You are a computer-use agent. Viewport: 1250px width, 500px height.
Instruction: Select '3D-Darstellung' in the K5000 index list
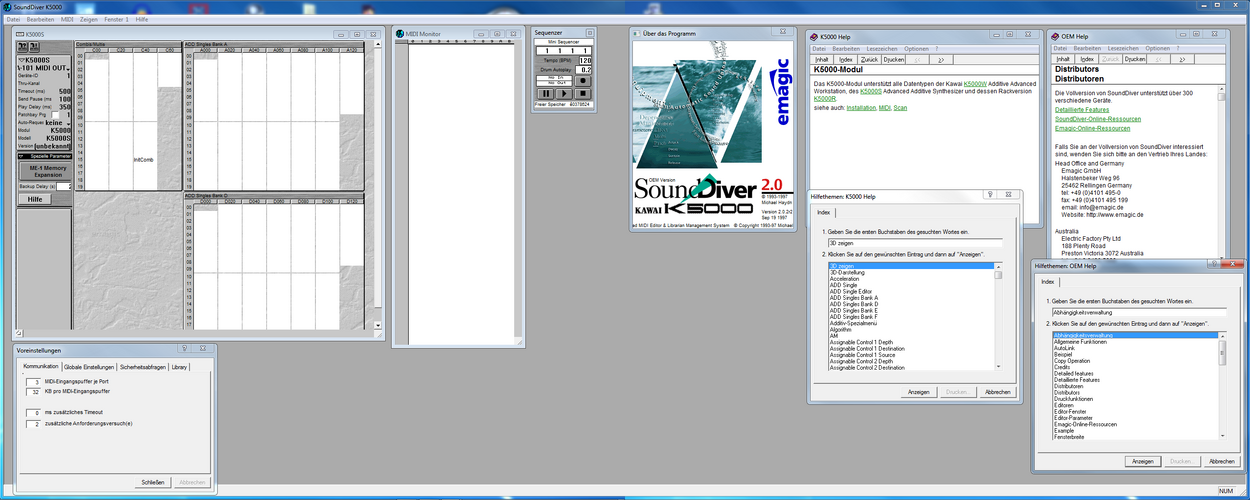[x=847, y=272]
